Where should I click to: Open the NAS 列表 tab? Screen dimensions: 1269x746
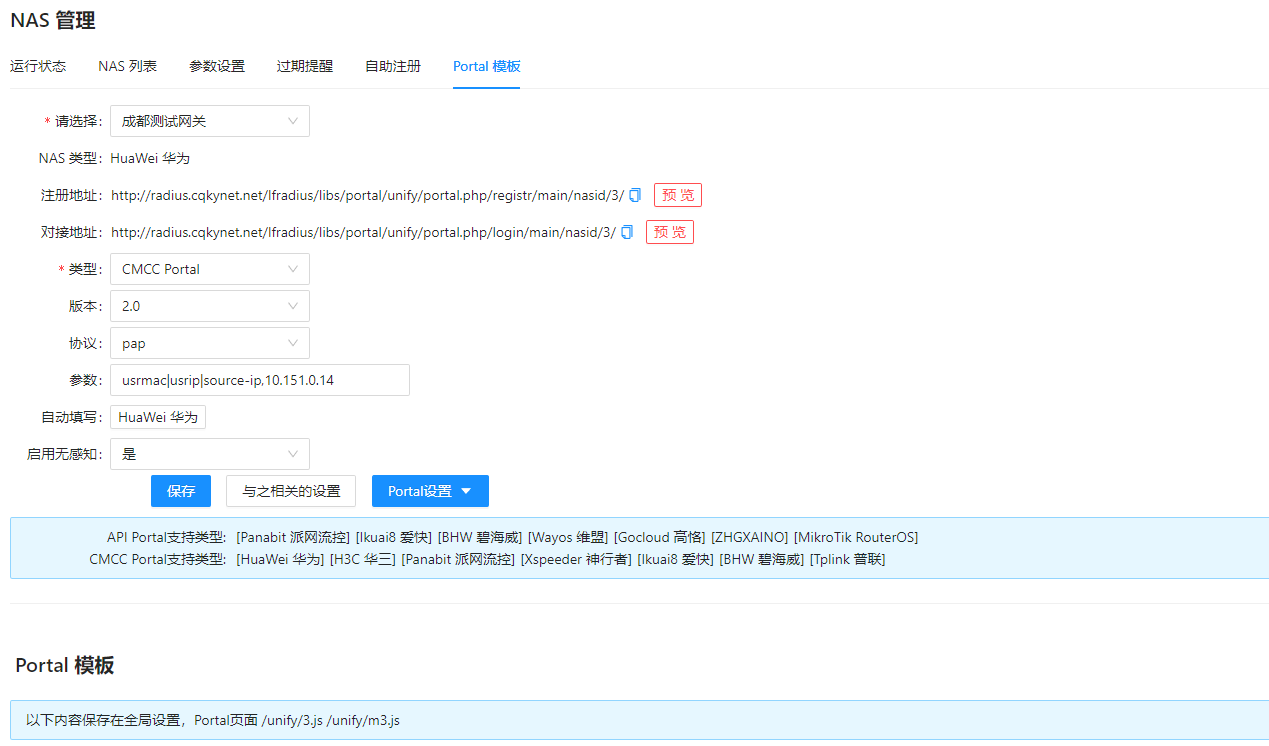tap(127, 66)
